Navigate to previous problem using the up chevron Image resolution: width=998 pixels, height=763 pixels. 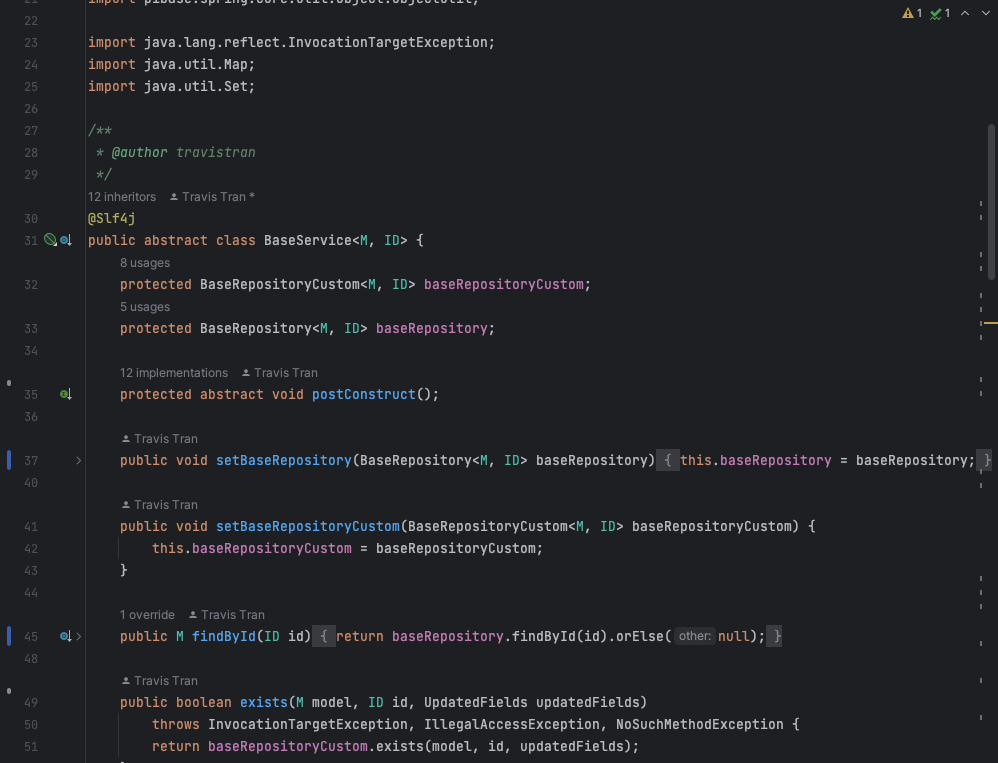pyautogui.click(x=963, y=13)
